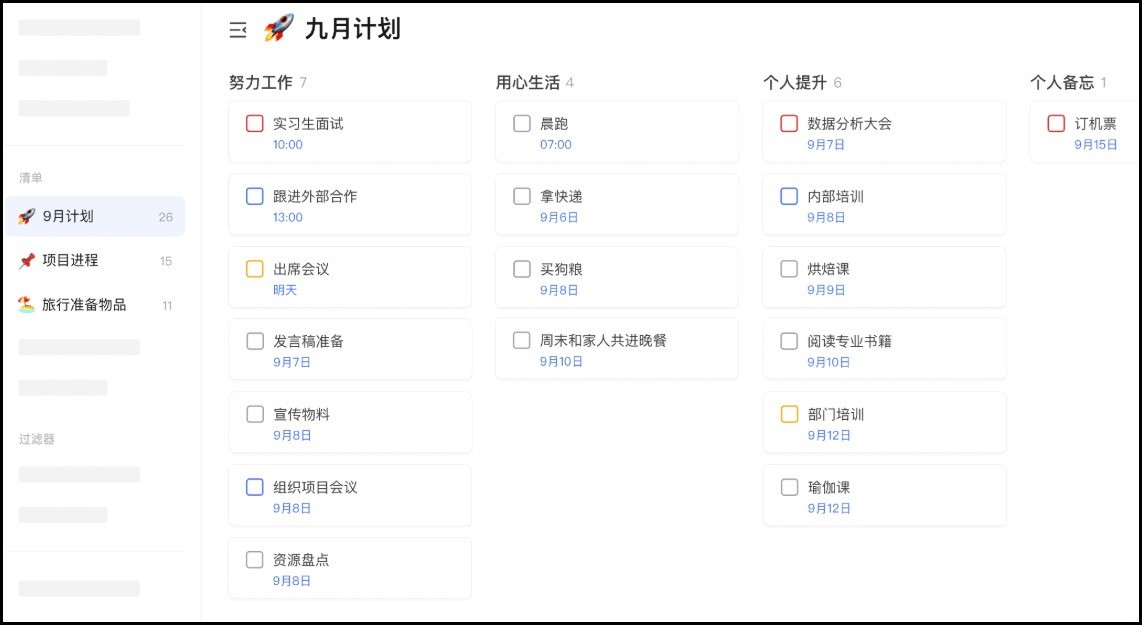Click the rocket icon in the 九月计划 page title
1142x625 pixels.
tap(278, 29)
